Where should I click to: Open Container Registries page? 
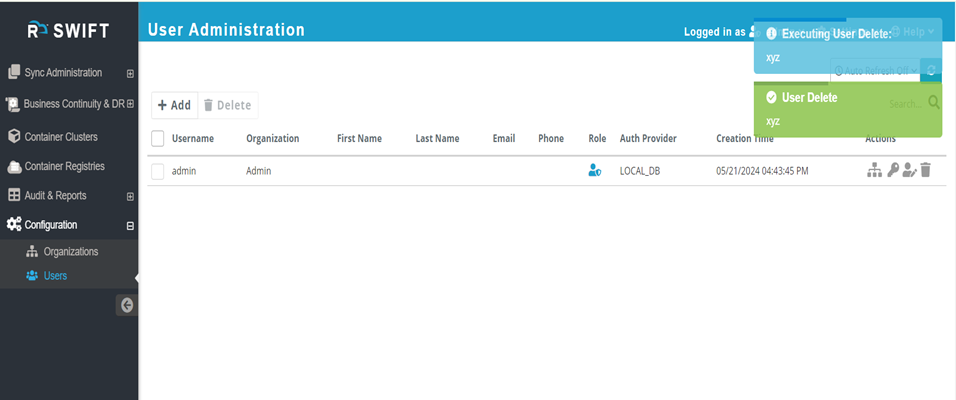(x=64, y=166)
